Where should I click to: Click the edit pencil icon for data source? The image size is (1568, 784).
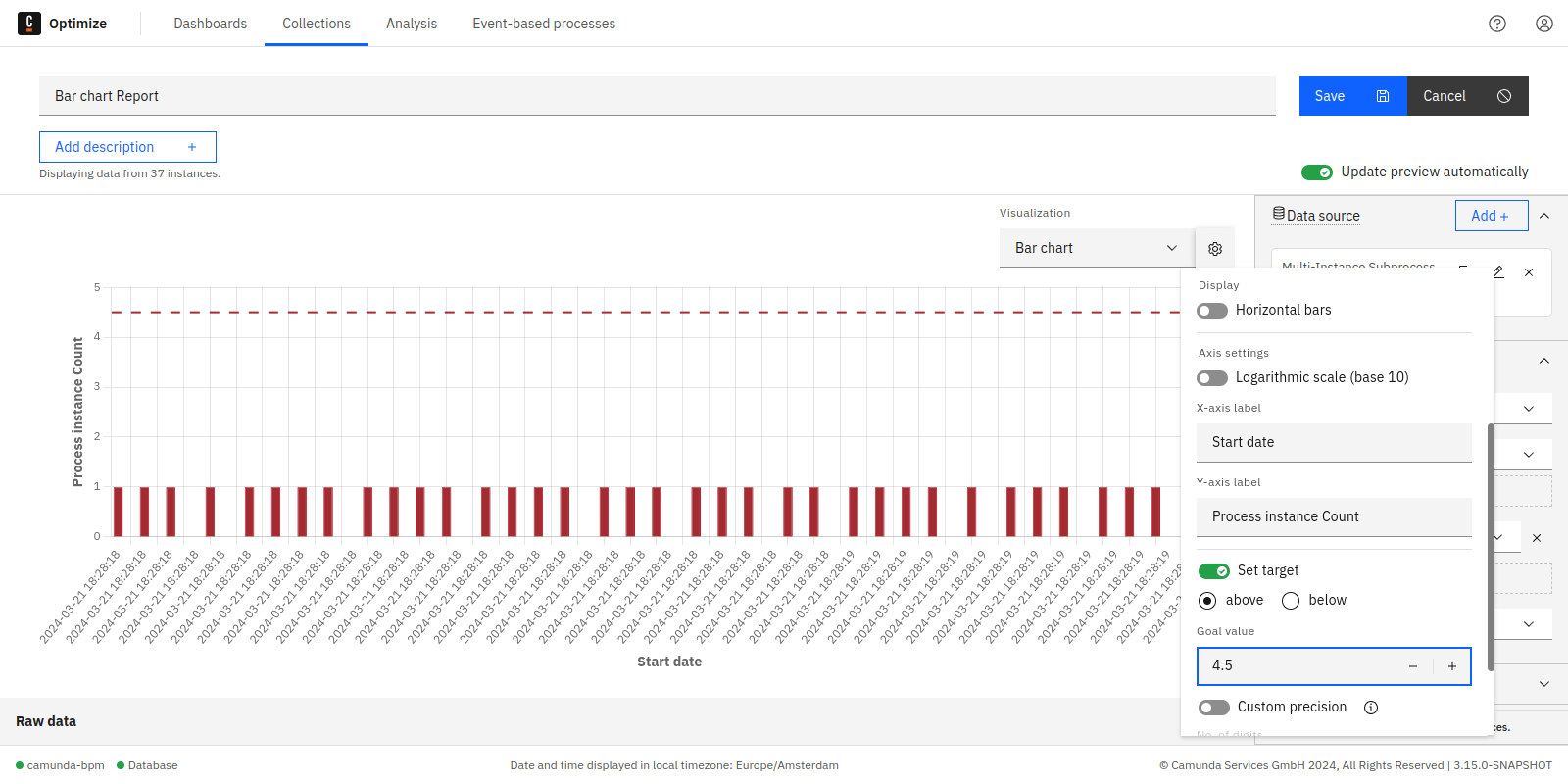(1497, 272)
